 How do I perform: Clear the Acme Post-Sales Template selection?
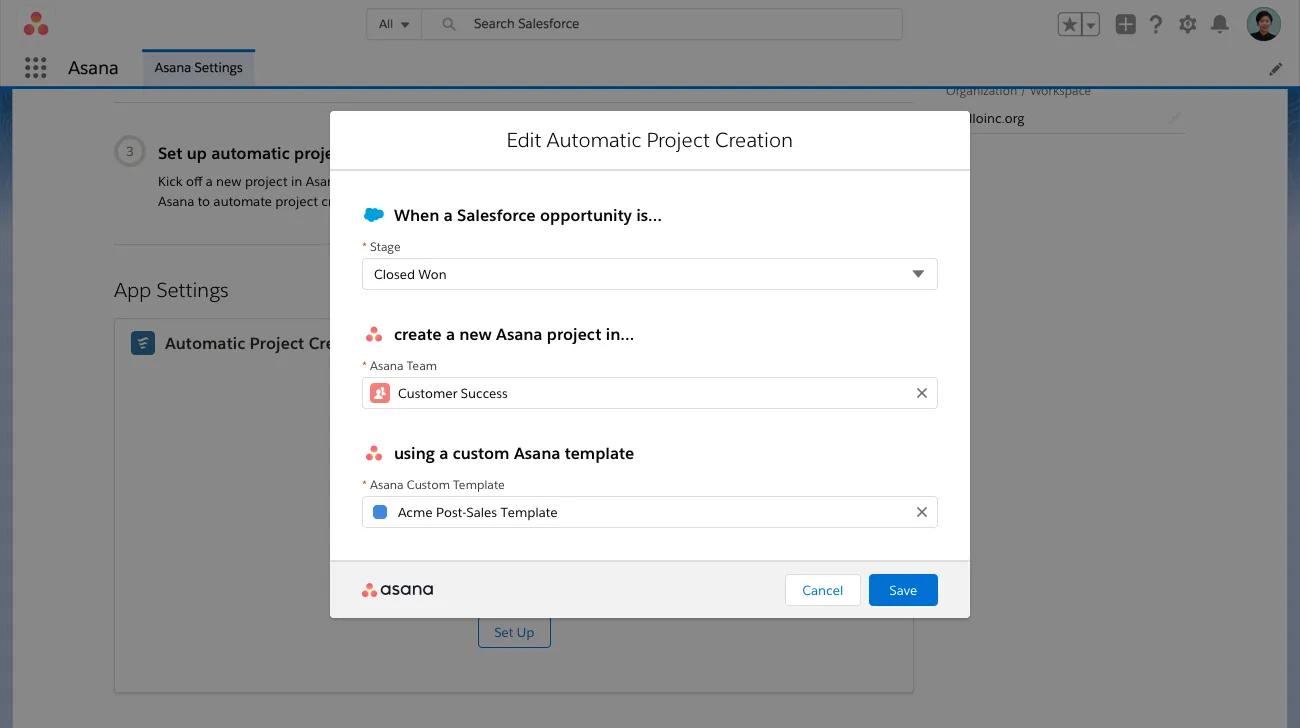coord(921,511)
